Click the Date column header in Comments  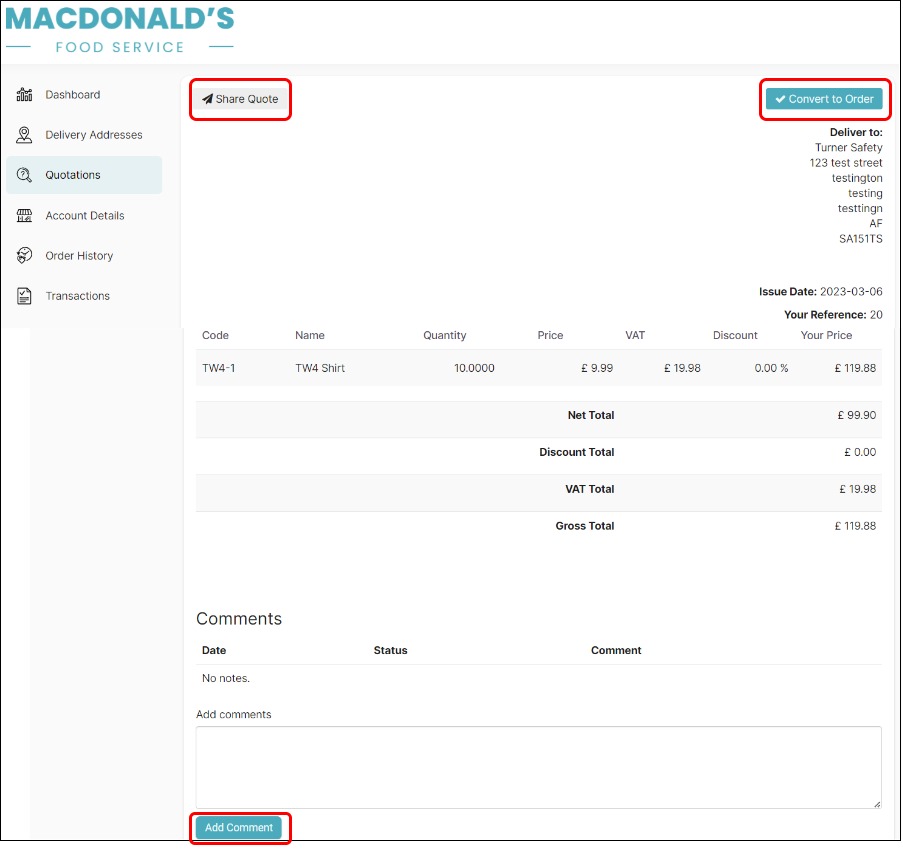[214, 650]
